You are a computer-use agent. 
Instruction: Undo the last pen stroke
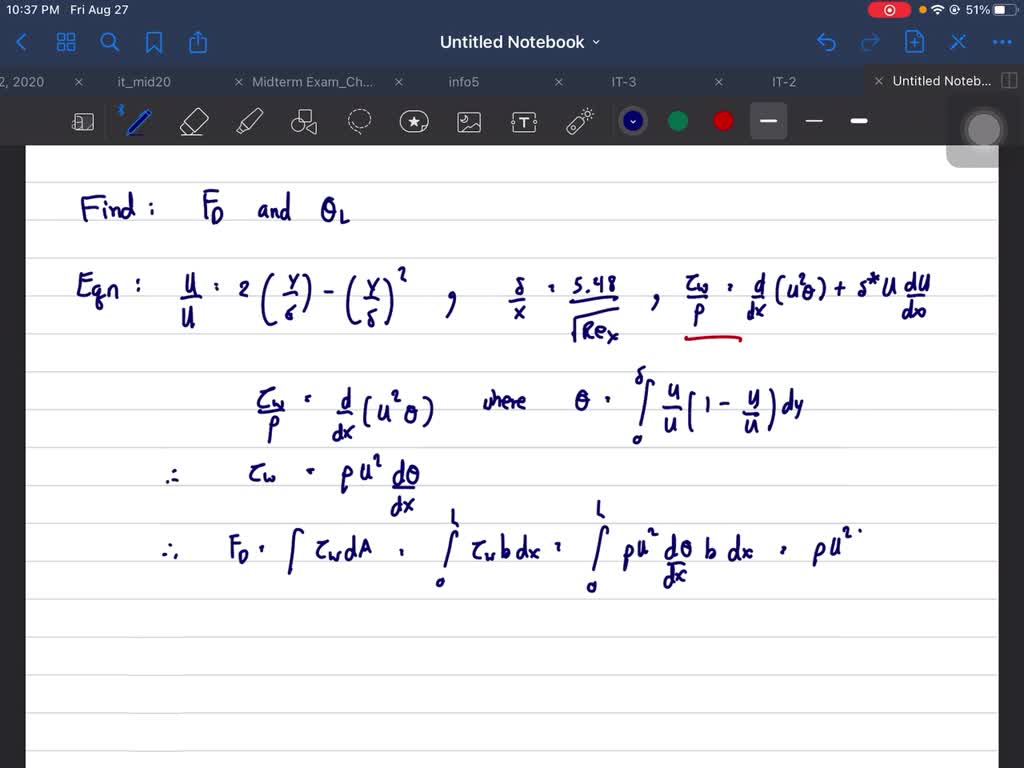[826, 42]
